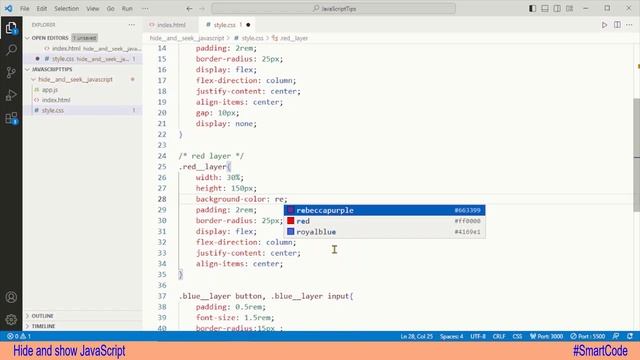This screenshot has height=360, width=640.
Task: Click the unsaved dot on style.css tab
Action: (248, 25)
